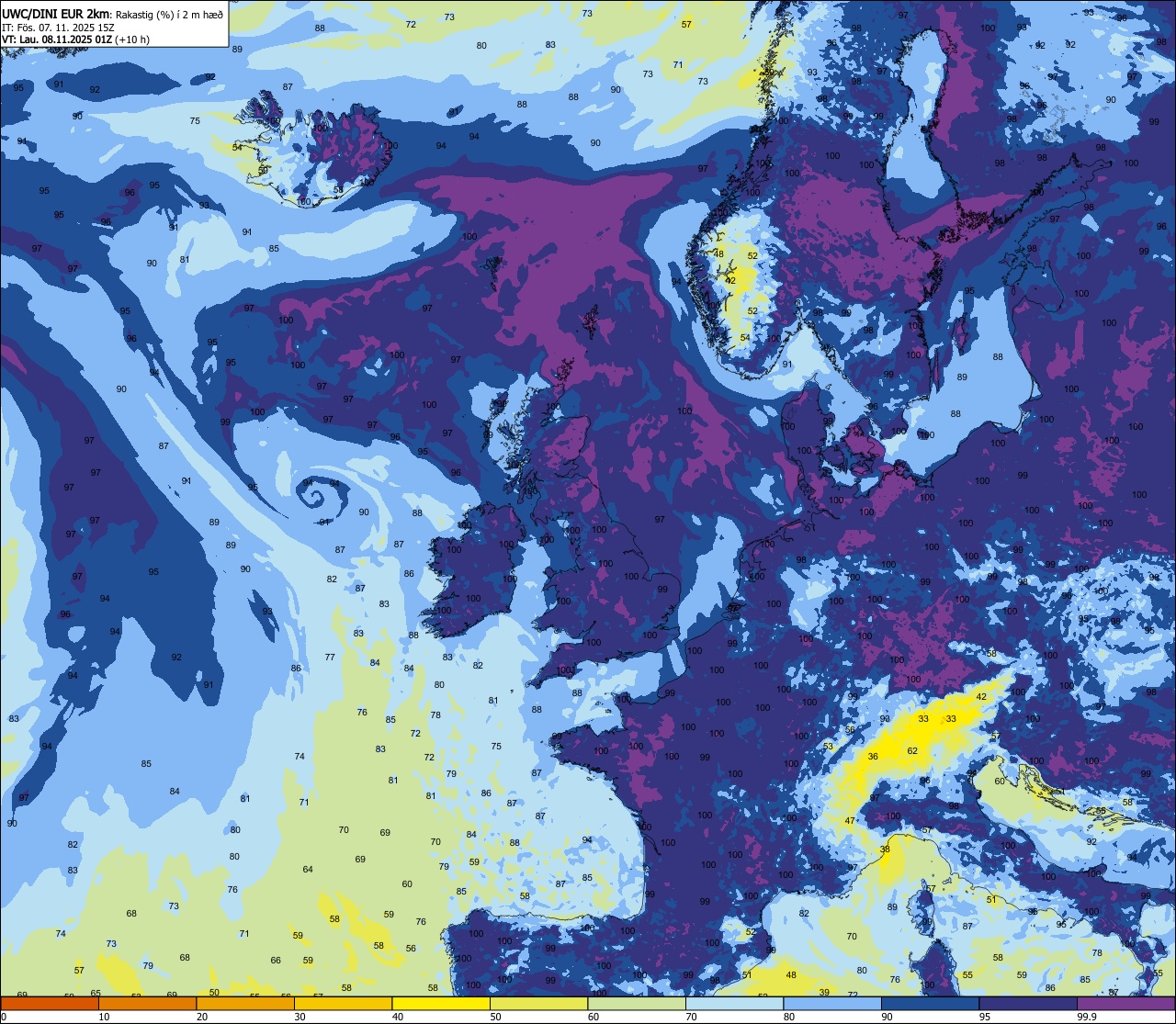Click the 30–40 amber legend swatch
This screenshot has height=1024, width=1176.
click(343, 1003)
